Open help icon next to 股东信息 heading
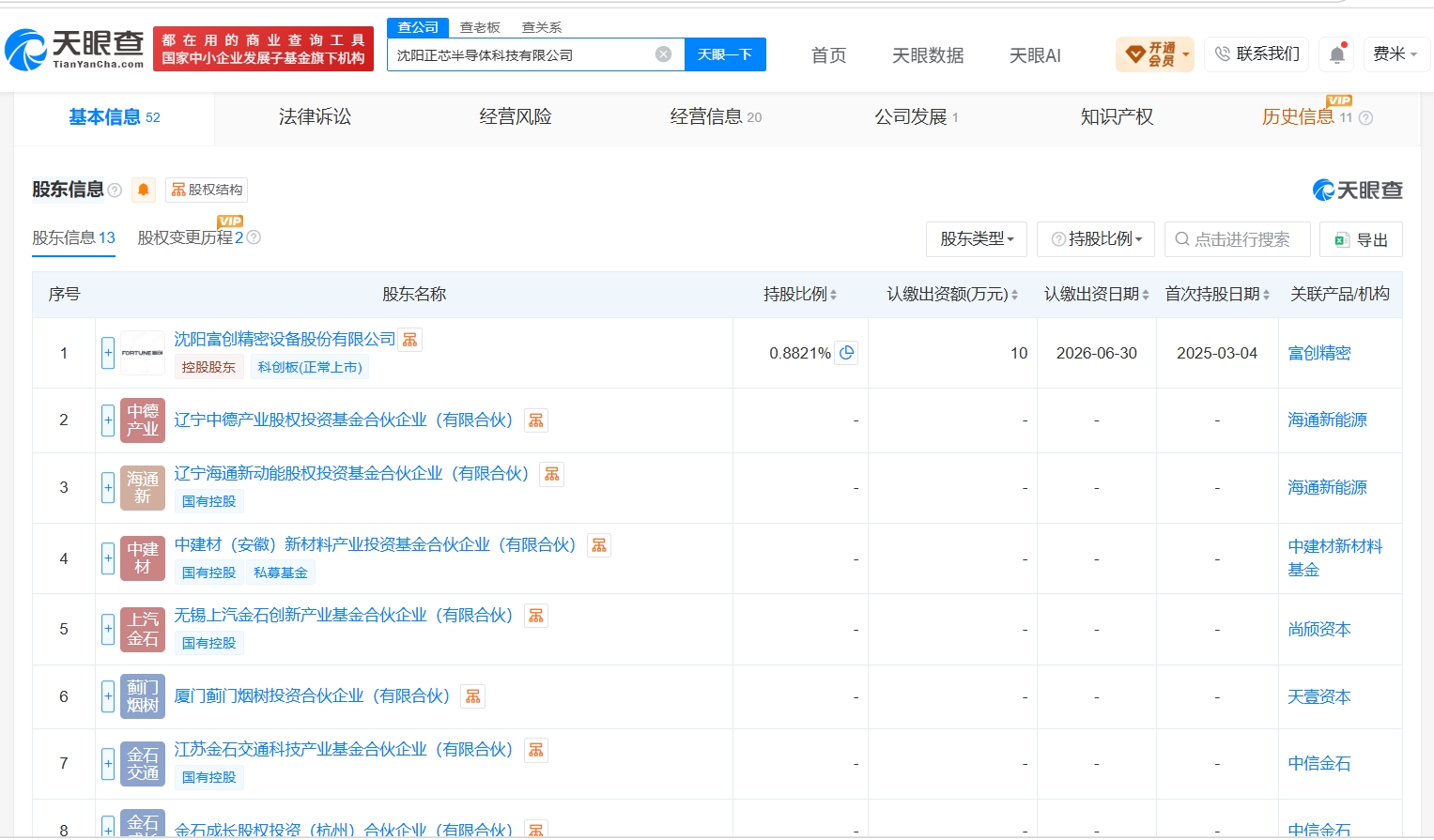The image size is (1434, 840). [115, 191]
